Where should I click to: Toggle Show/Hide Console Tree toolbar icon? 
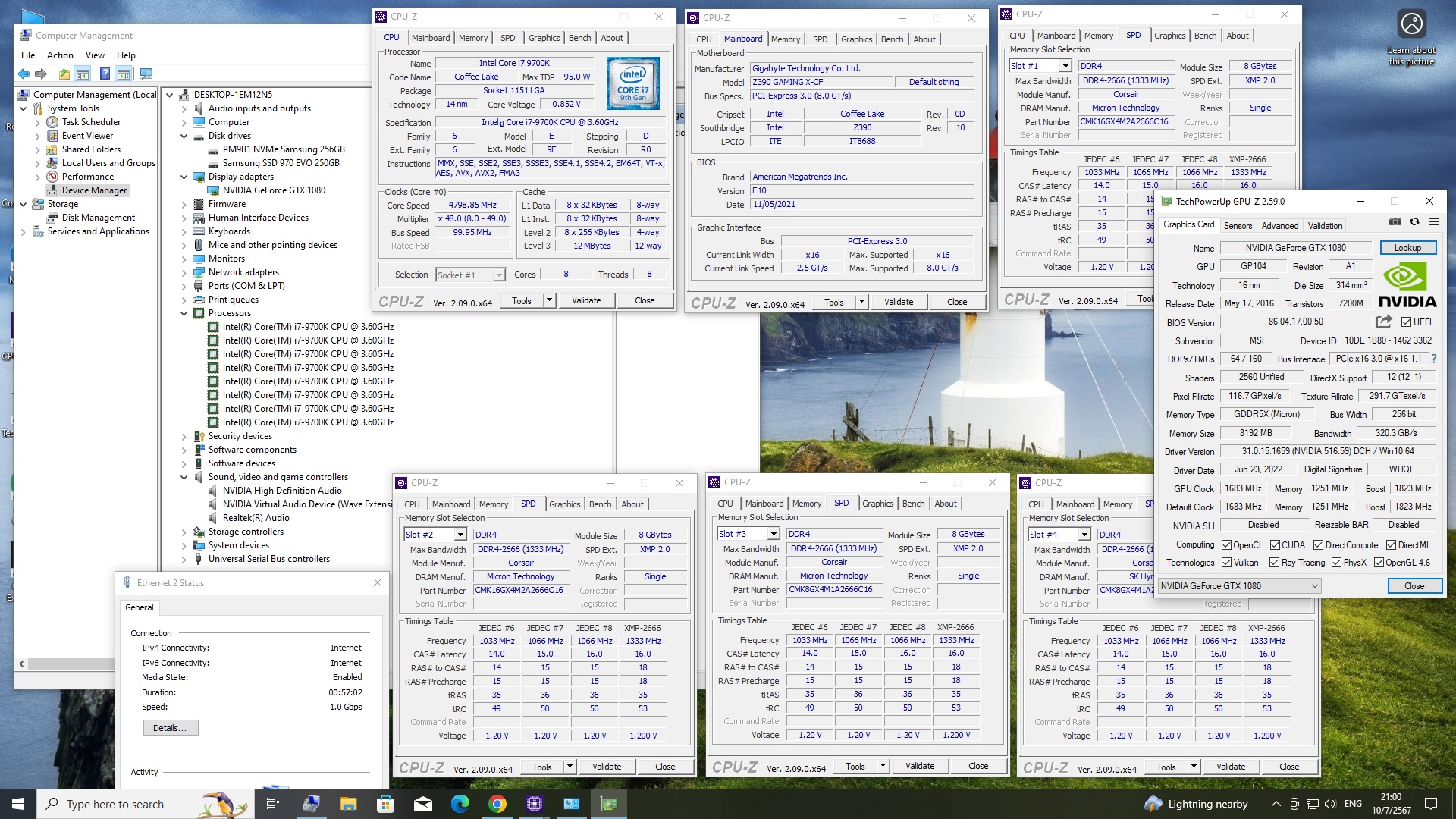pyautogui.click(x=83, y=74)
